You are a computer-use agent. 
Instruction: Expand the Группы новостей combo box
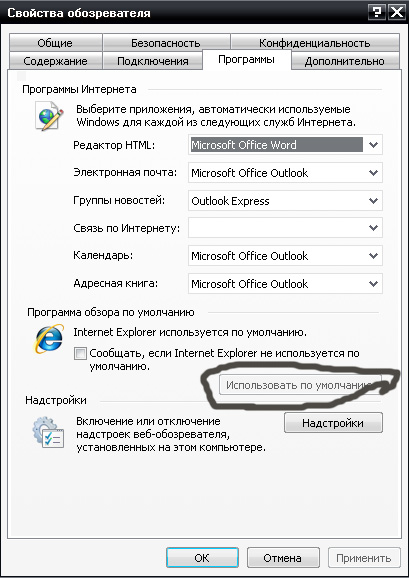click(x=373, y=201)
